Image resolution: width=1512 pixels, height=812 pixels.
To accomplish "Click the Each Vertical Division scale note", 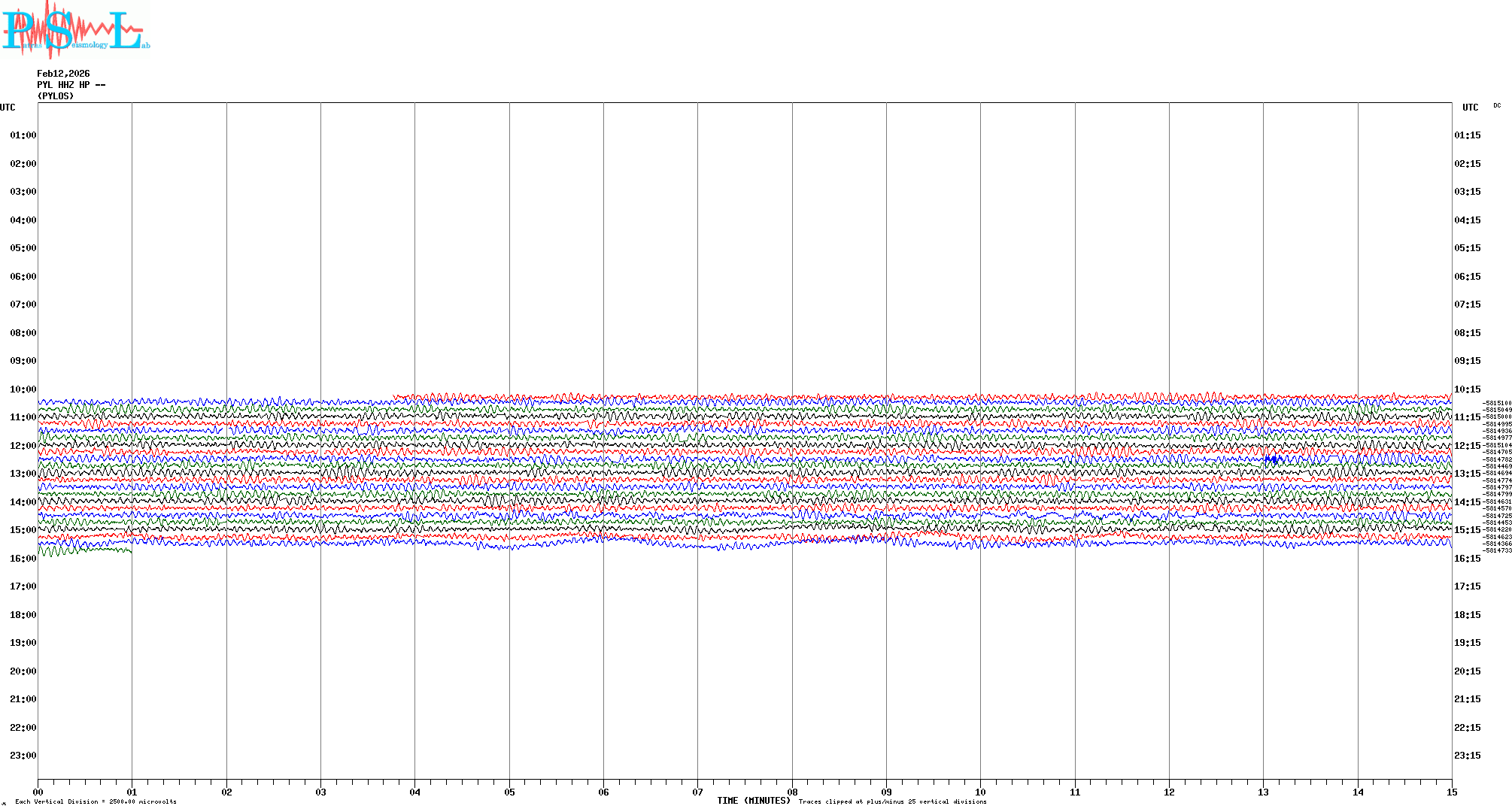I will (x=96, y=801).
